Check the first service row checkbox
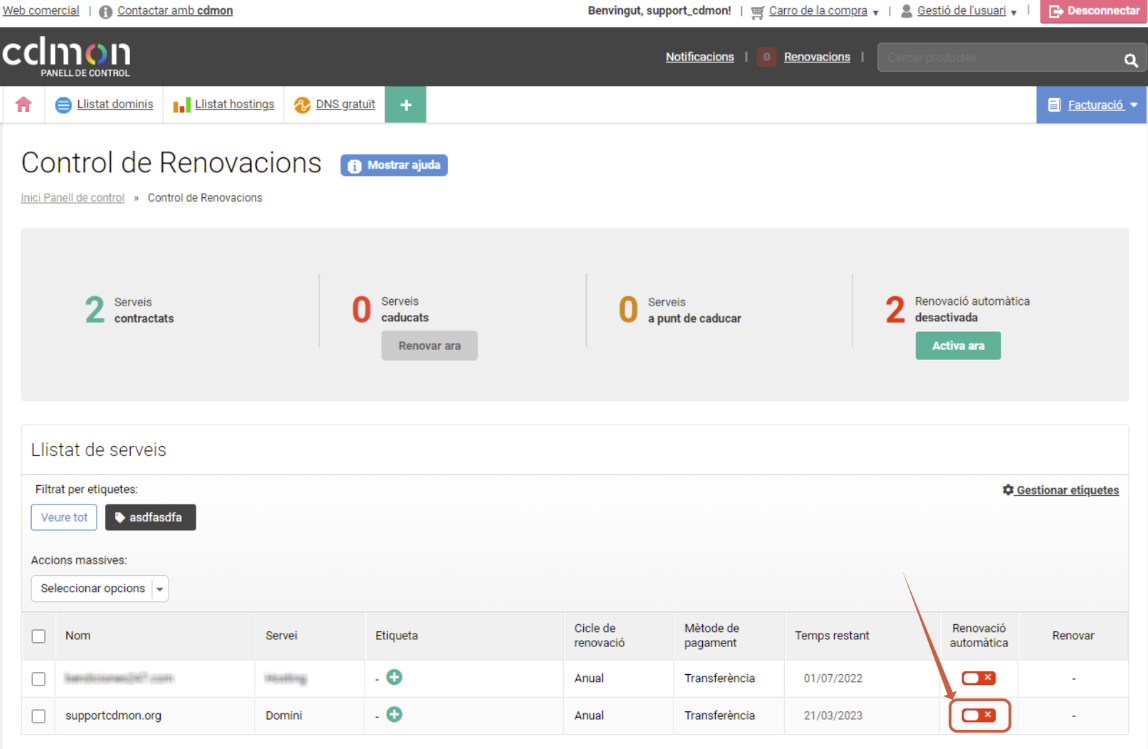This screenshot has height=749, width=1148. point(39,679)
